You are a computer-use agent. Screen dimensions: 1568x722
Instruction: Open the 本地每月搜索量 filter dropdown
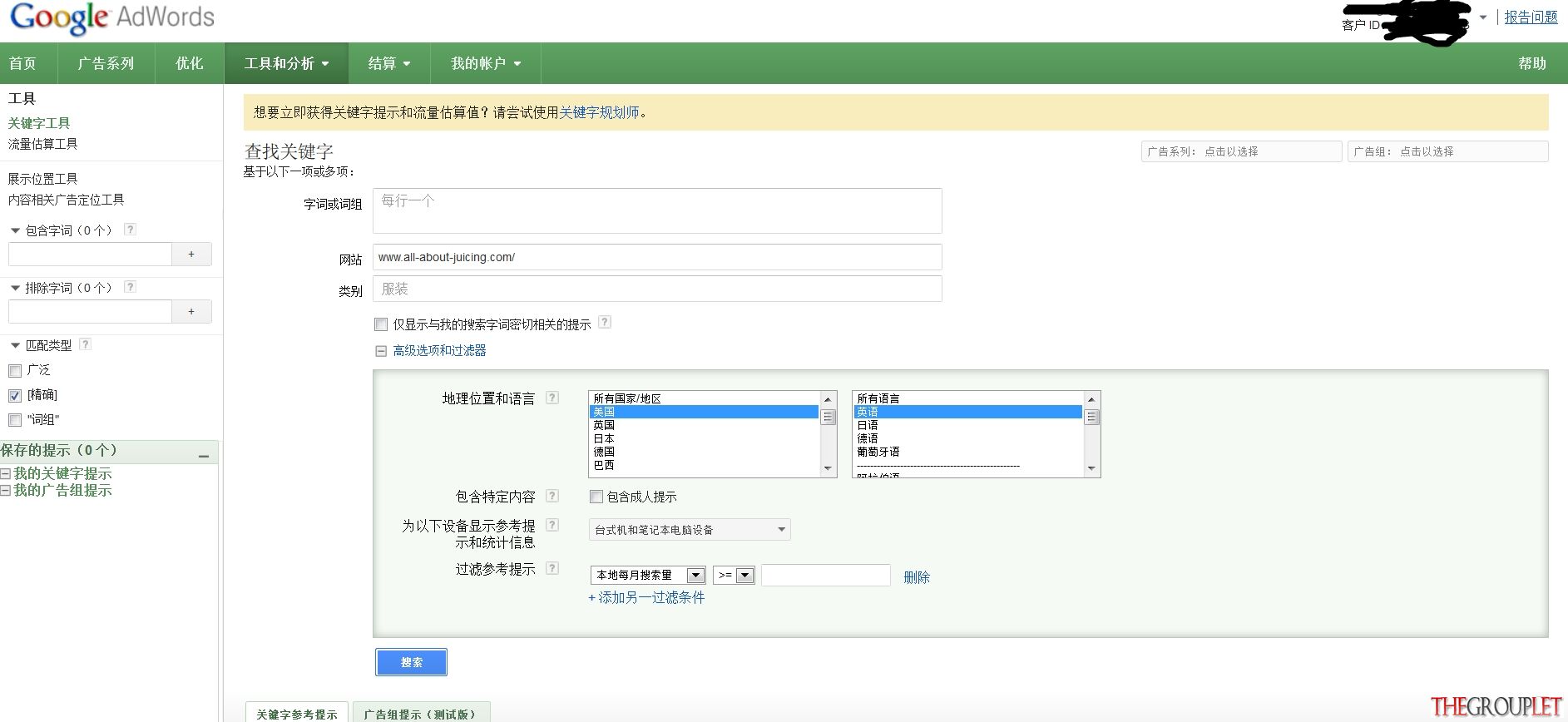point(649,575)
